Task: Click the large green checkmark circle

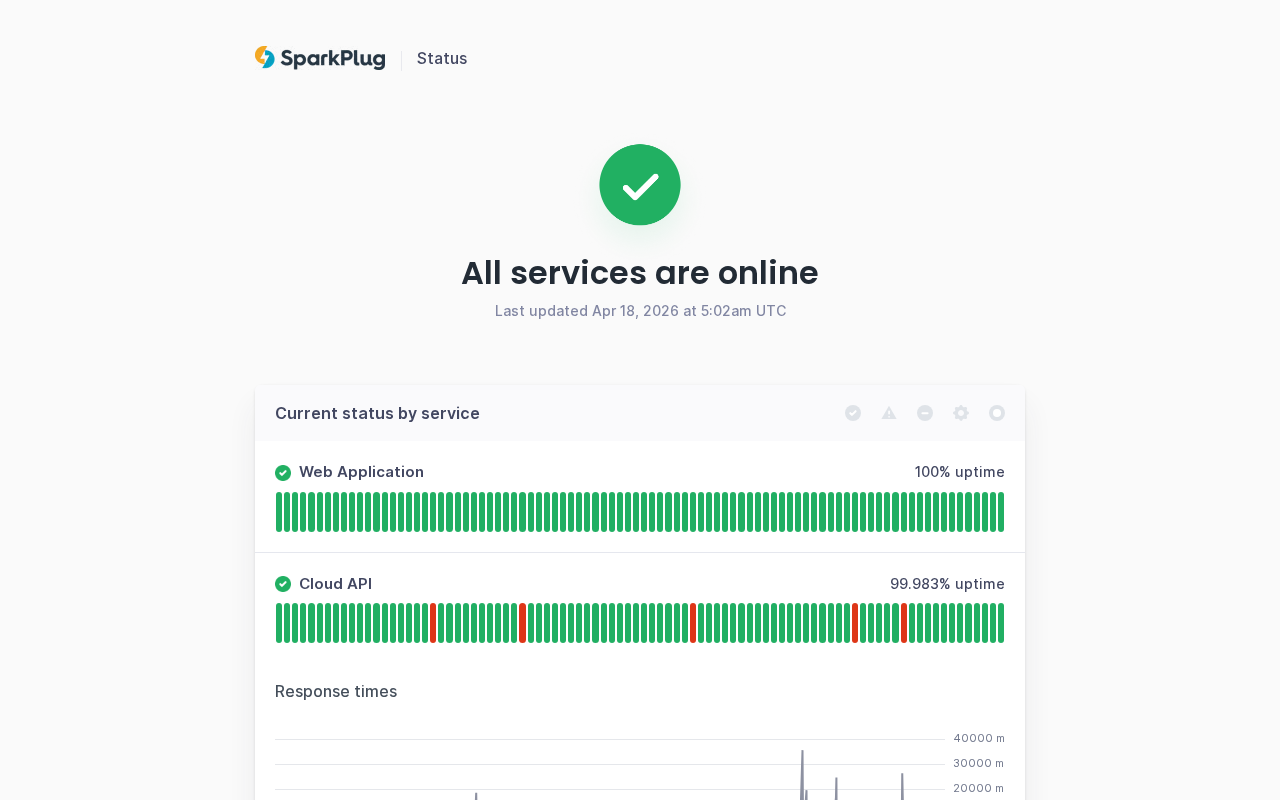Action: [x=640, y=185]
